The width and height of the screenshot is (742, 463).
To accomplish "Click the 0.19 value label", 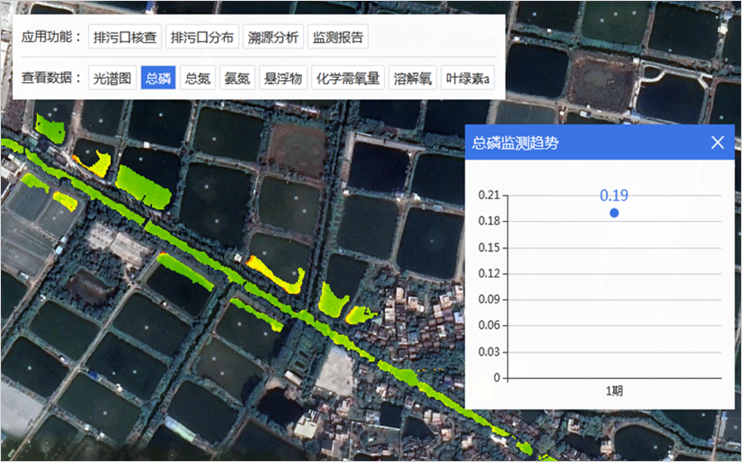I will click(614, 195).
